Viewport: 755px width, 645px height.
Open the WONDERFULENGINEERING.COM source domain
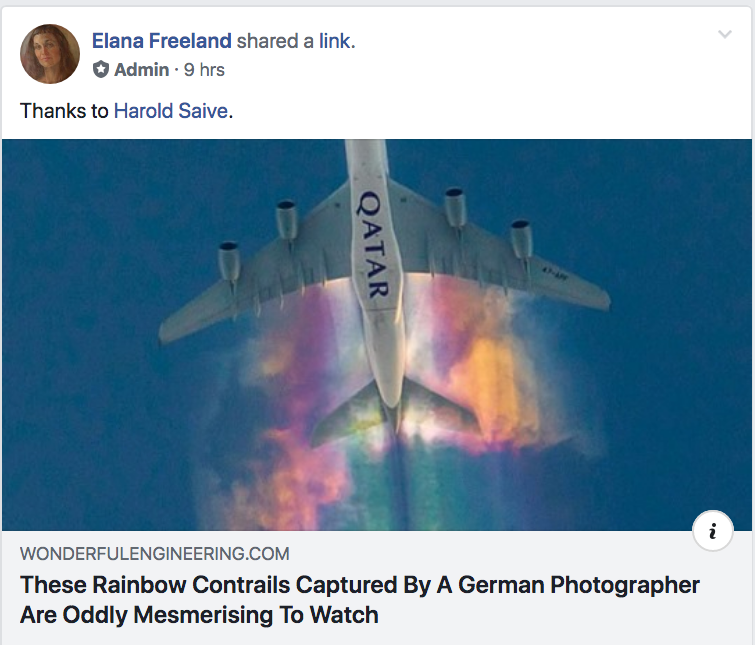tap(154, 554)
